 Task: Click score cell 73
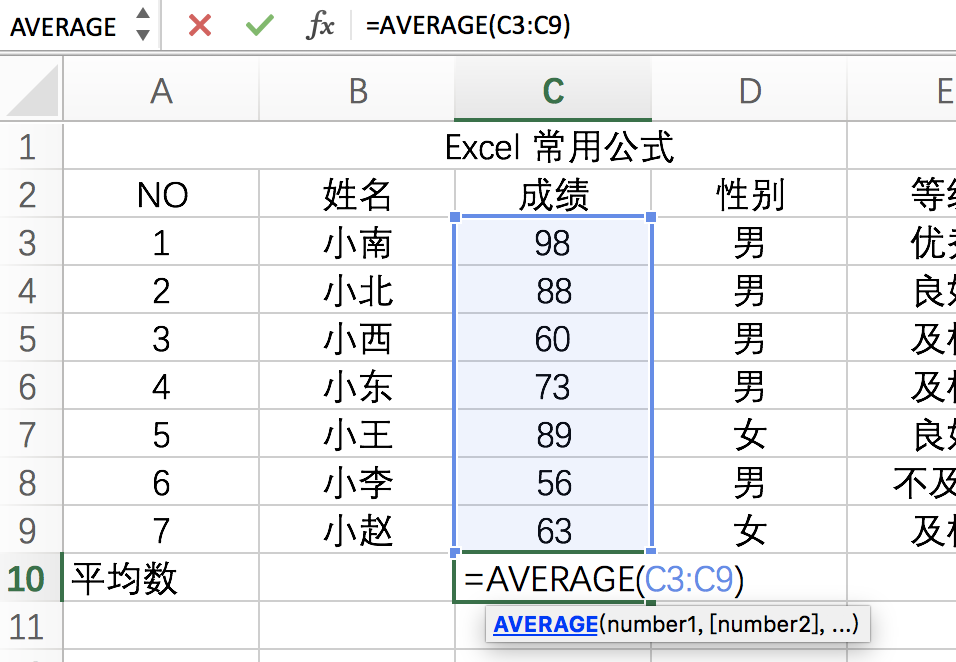point(553,386)
